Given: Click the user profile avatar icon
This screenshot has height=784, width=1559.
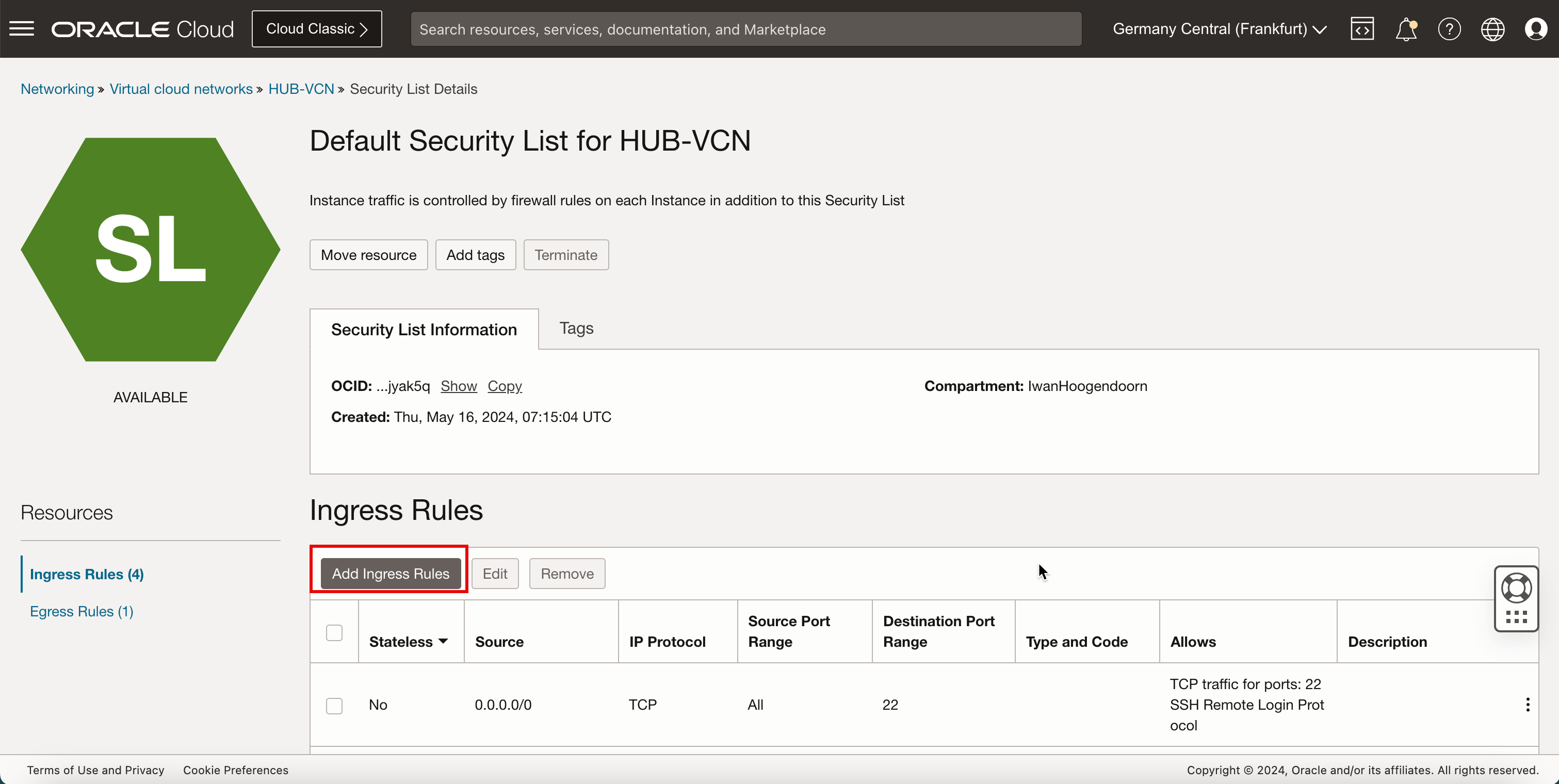Looking at the screenshot, I should 1536,29.
